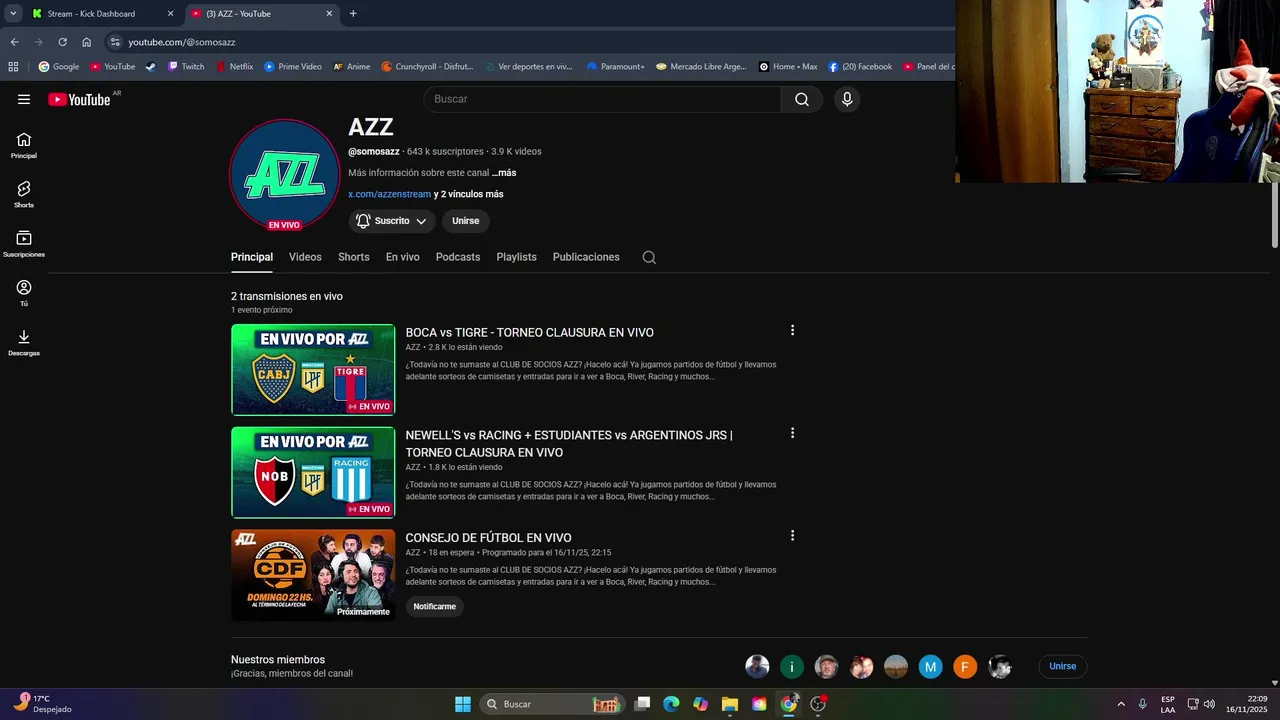Open CONSEJO DE FÚTBOL EN VIVO title
Screen dimensions: 1280x720
[489, 538]
